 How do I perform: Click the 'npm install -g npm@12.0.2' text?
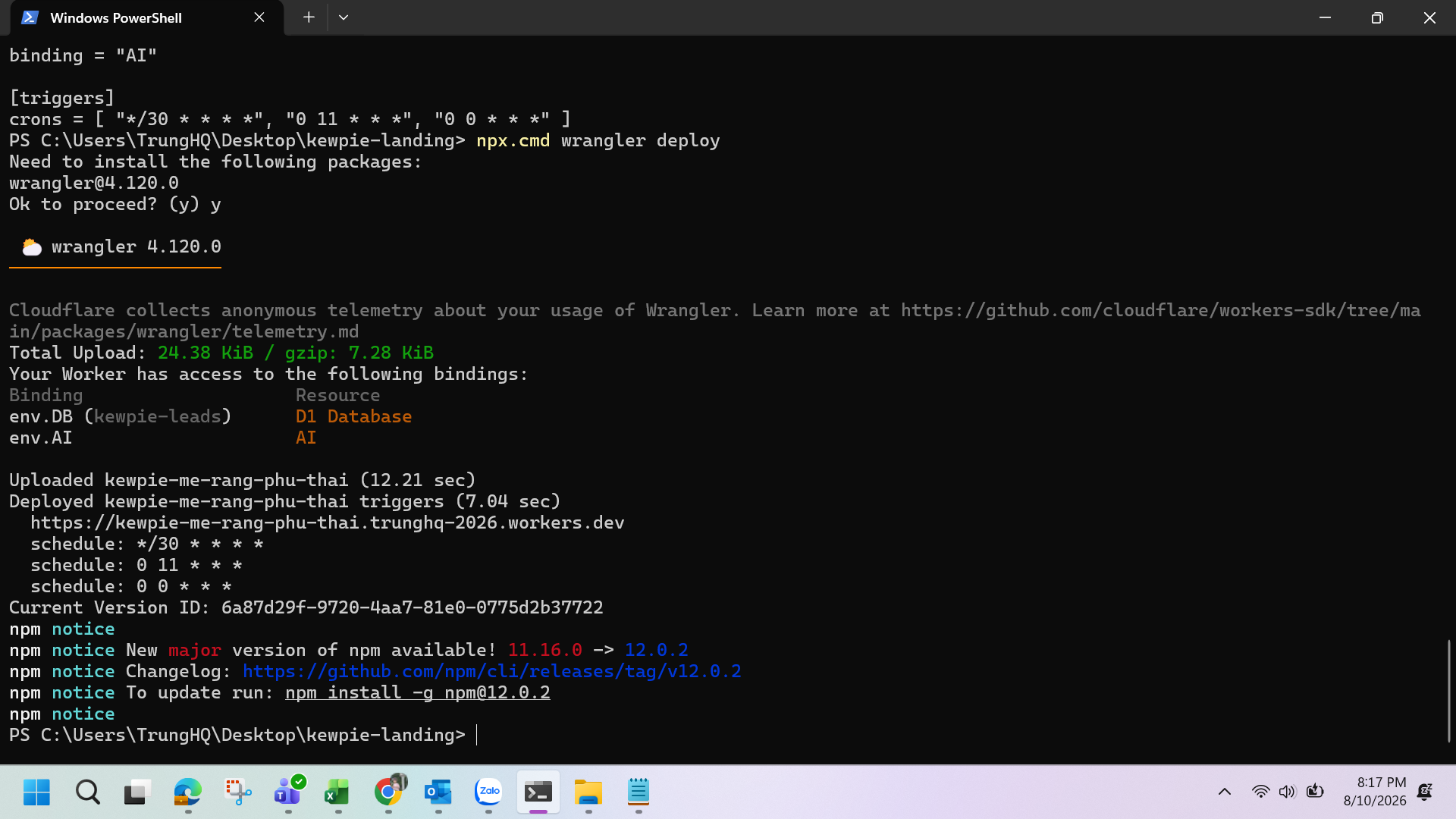[418, 693]
